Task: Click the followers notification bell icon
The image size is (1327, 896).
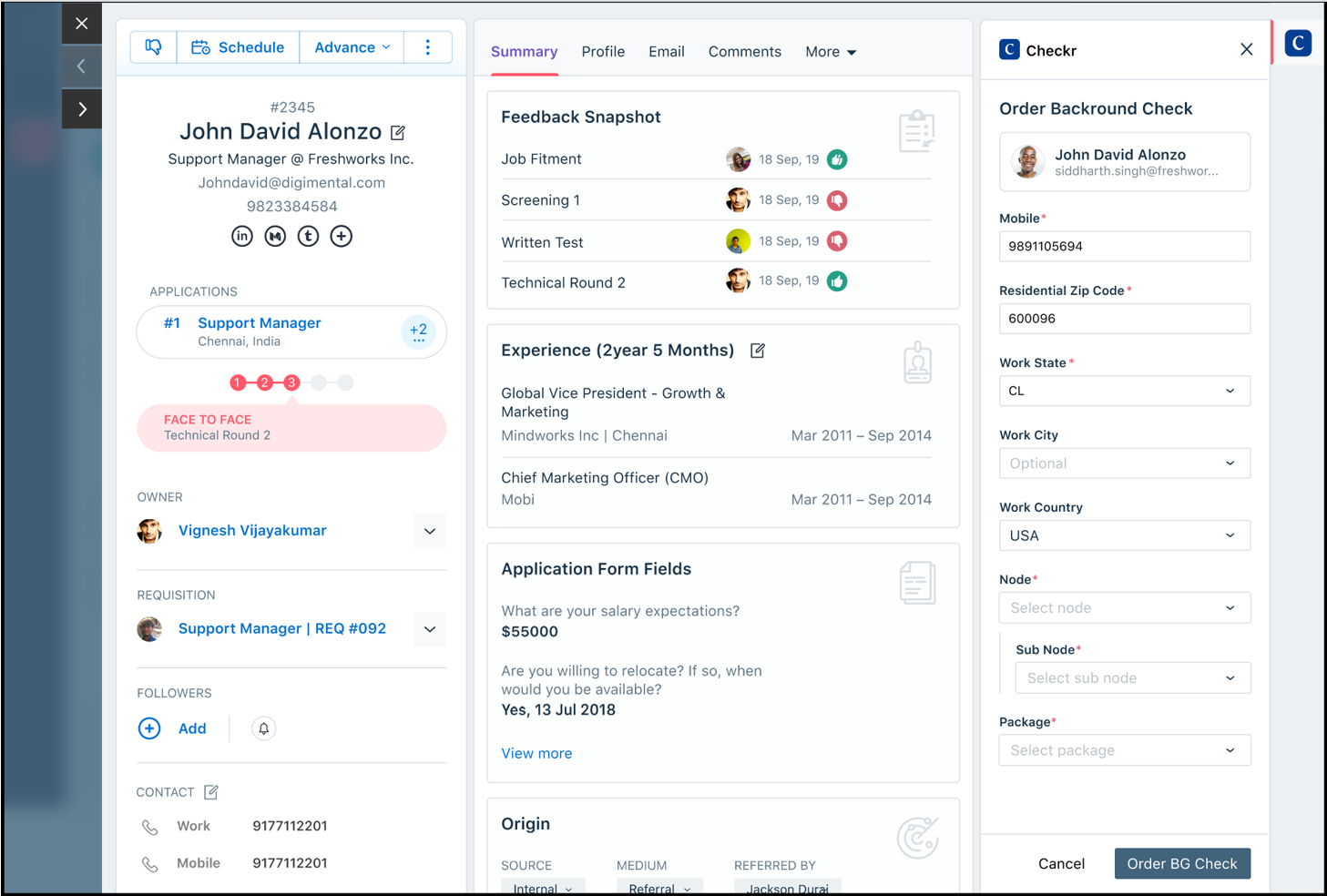Action: [x=264, y=728]
